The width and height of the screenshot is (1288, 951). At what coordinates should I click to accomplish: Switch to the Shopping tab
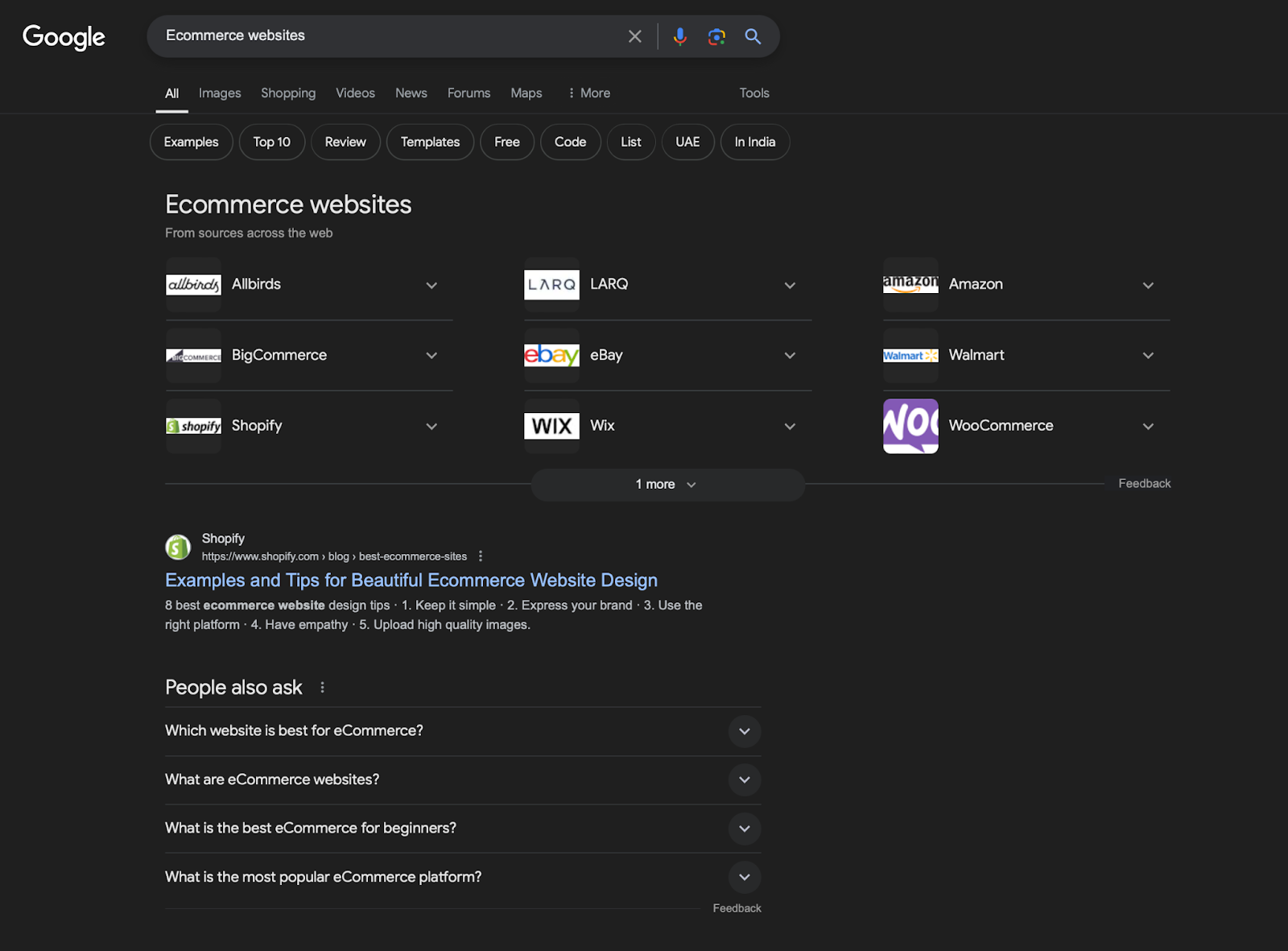click(288, 93)
